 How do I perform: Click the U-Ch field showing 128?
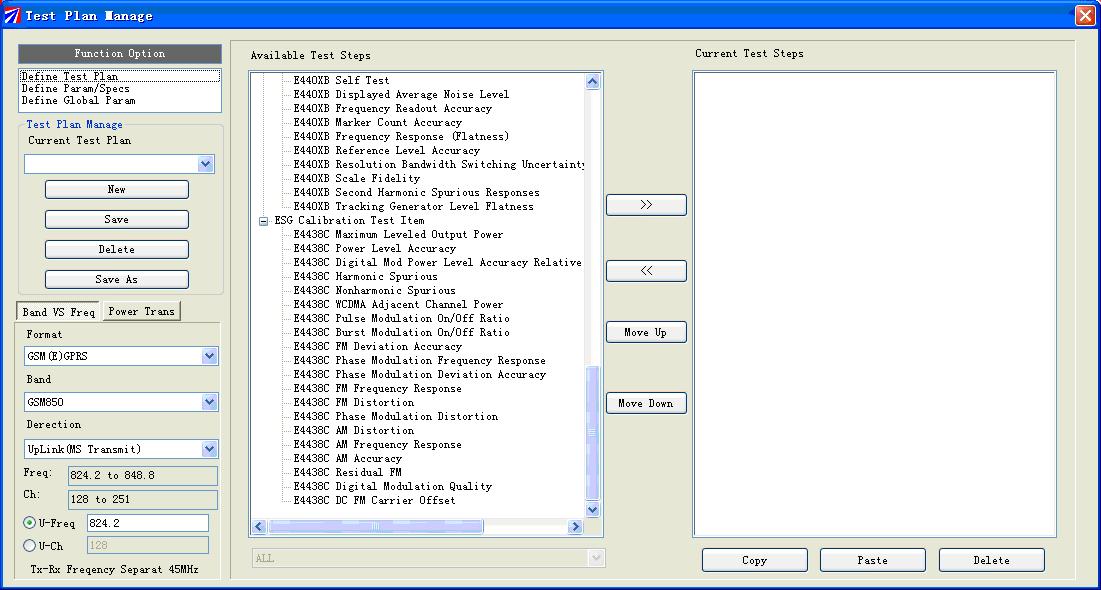pyautogui.click(x=147, y=545)
